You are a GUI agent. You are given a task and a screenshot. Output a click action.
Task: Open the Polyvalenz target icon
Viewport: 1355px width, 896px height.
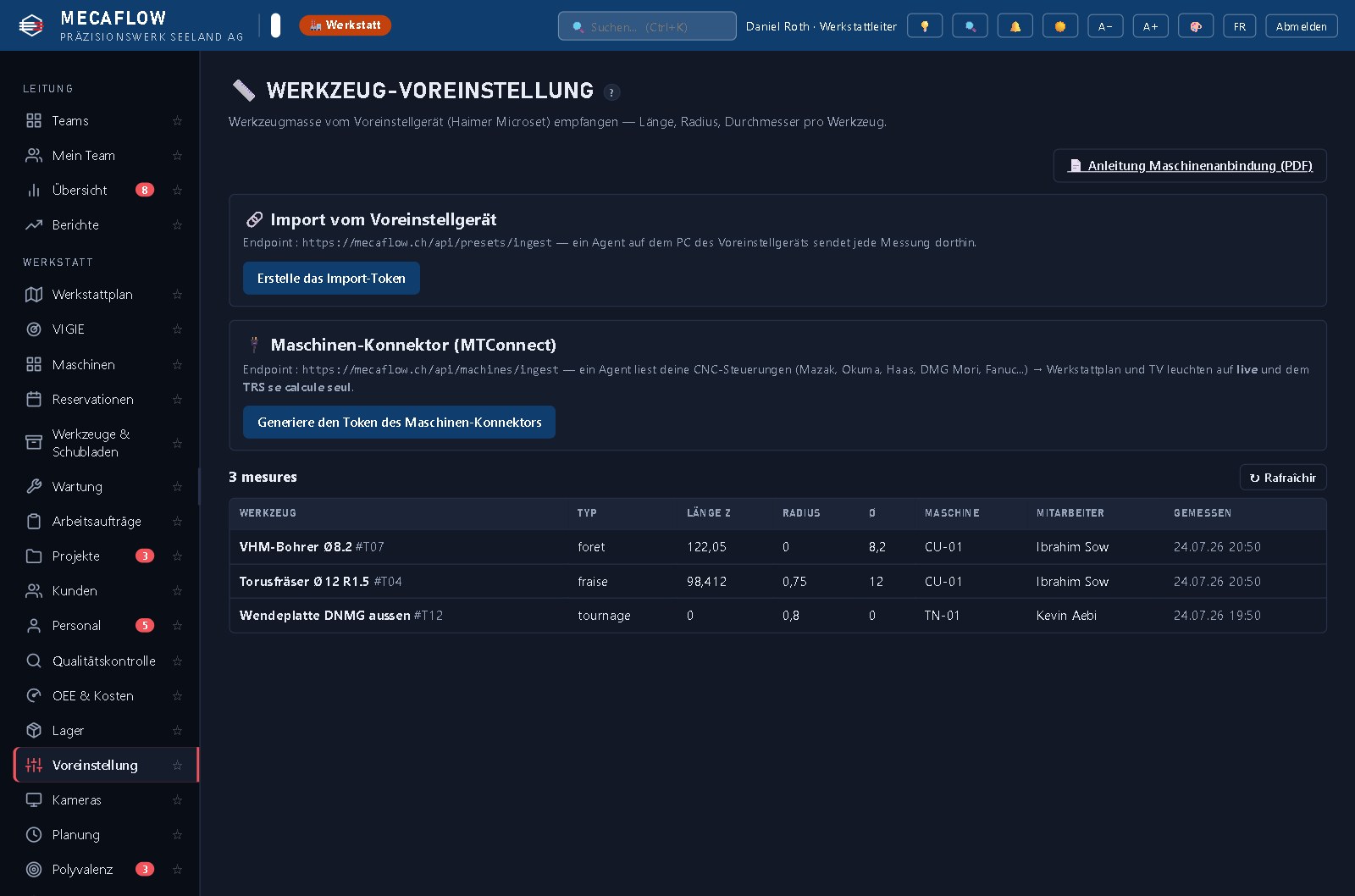point(34,870)
